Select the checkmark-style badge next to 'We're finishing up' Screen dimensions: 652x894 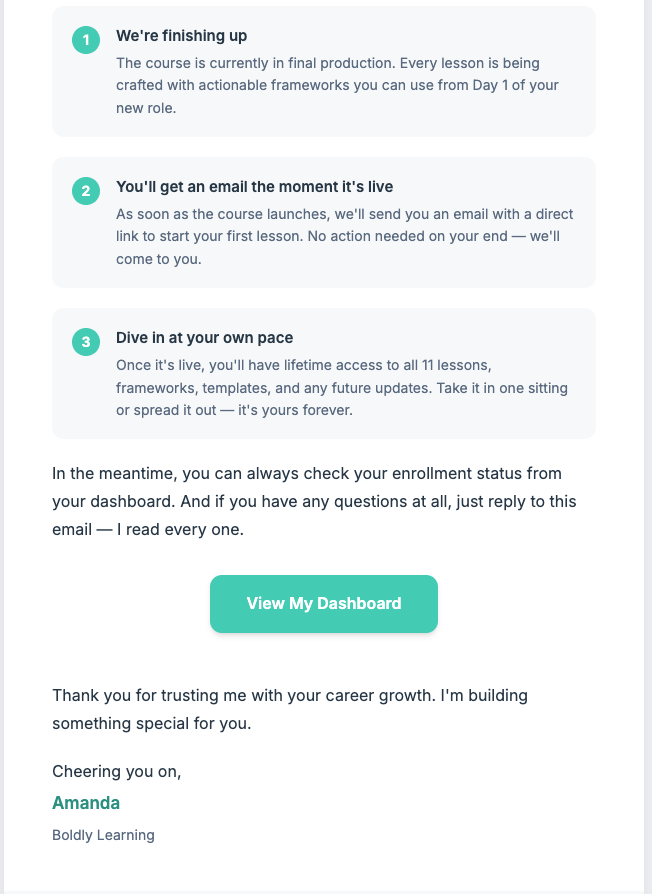point(85,41)
